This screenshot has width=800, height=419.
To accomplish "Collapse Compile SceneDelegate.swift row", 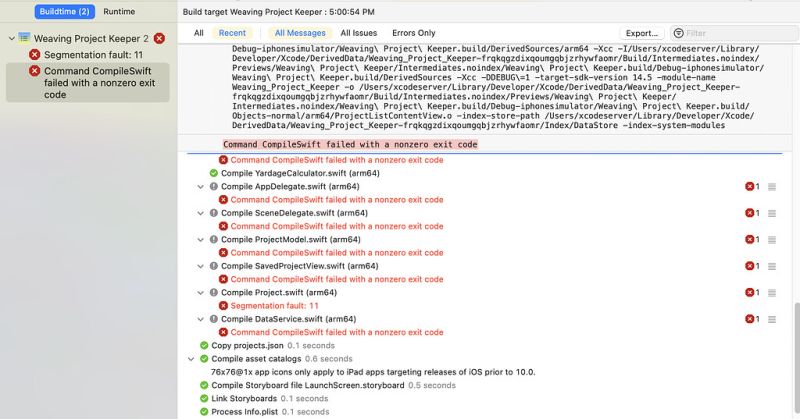I will pyautogui.click(x=201, y=213).
